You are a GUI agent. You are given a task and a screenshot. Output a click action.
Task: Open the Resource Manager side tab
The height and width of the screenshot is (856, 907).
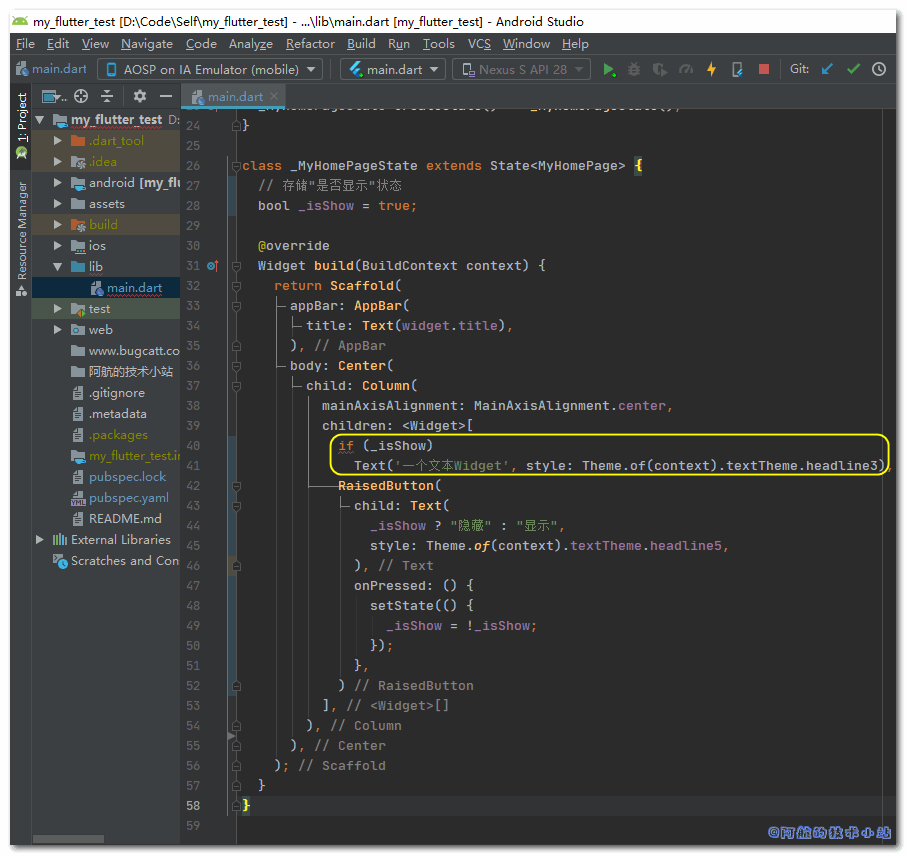[22, 232]
